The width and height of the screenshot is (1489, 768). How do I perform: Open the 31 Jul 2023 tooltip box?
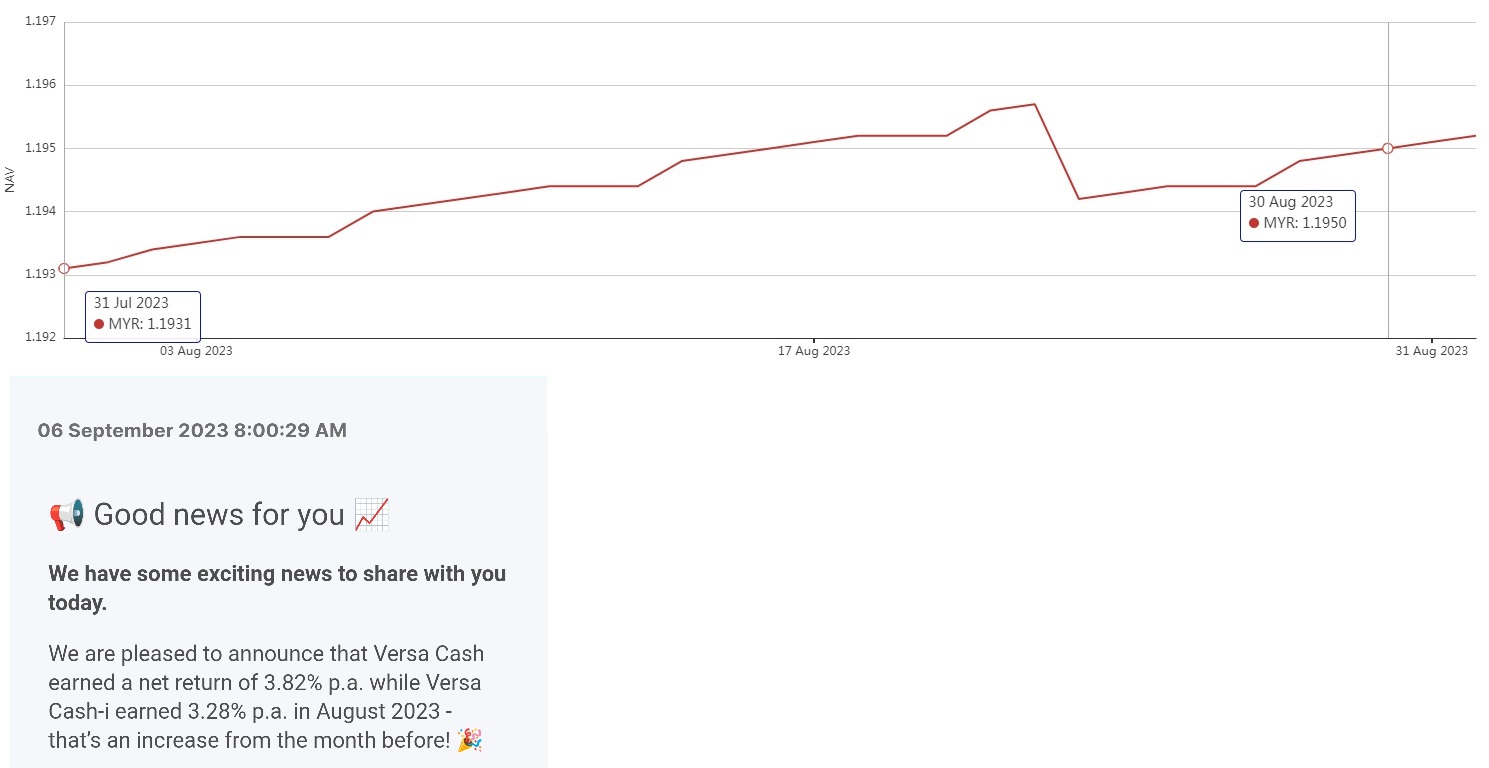143,317
